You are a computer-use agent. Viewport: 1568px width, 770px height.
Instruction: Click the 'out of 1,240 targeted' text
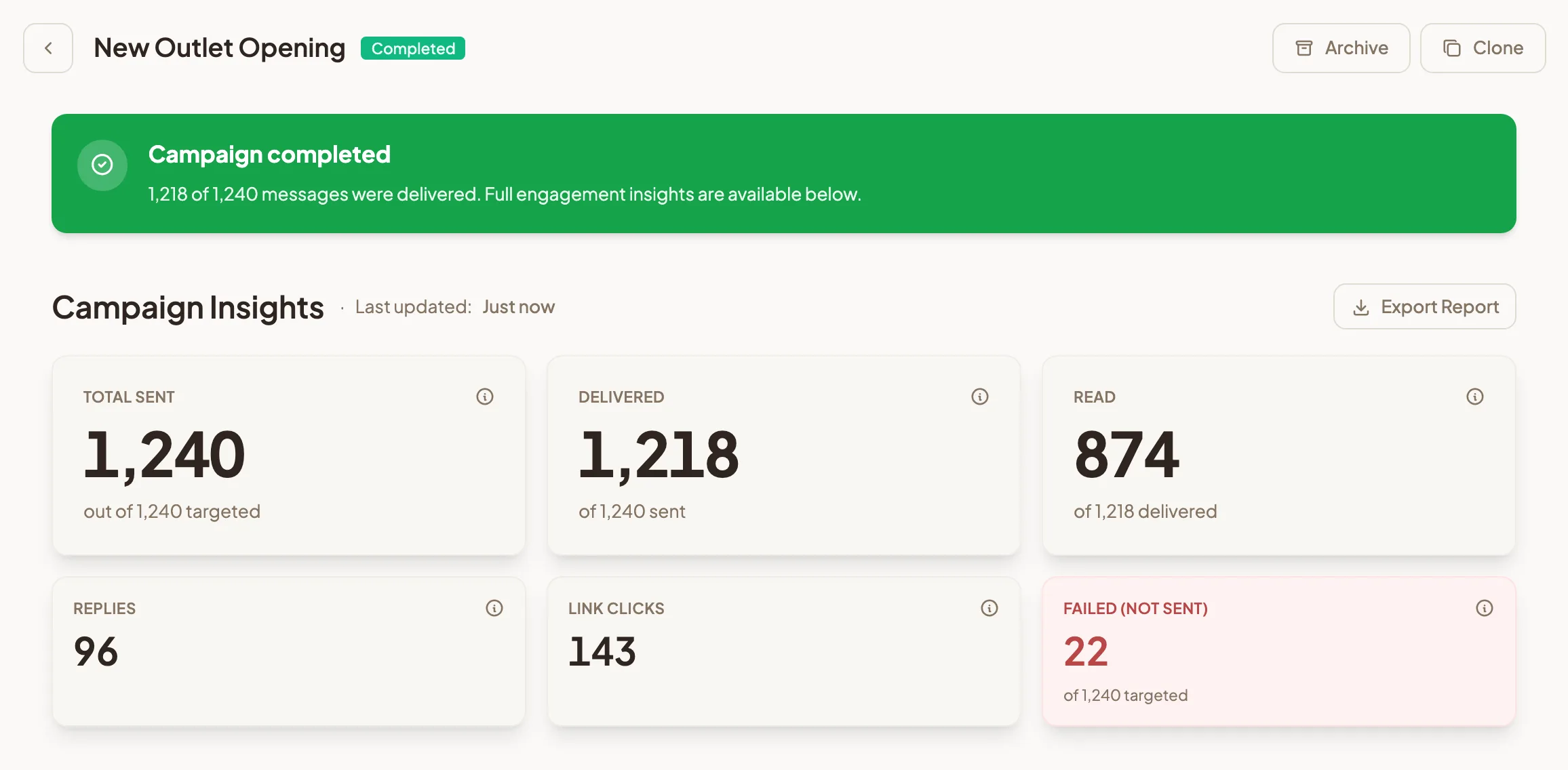tap(172, 511)
